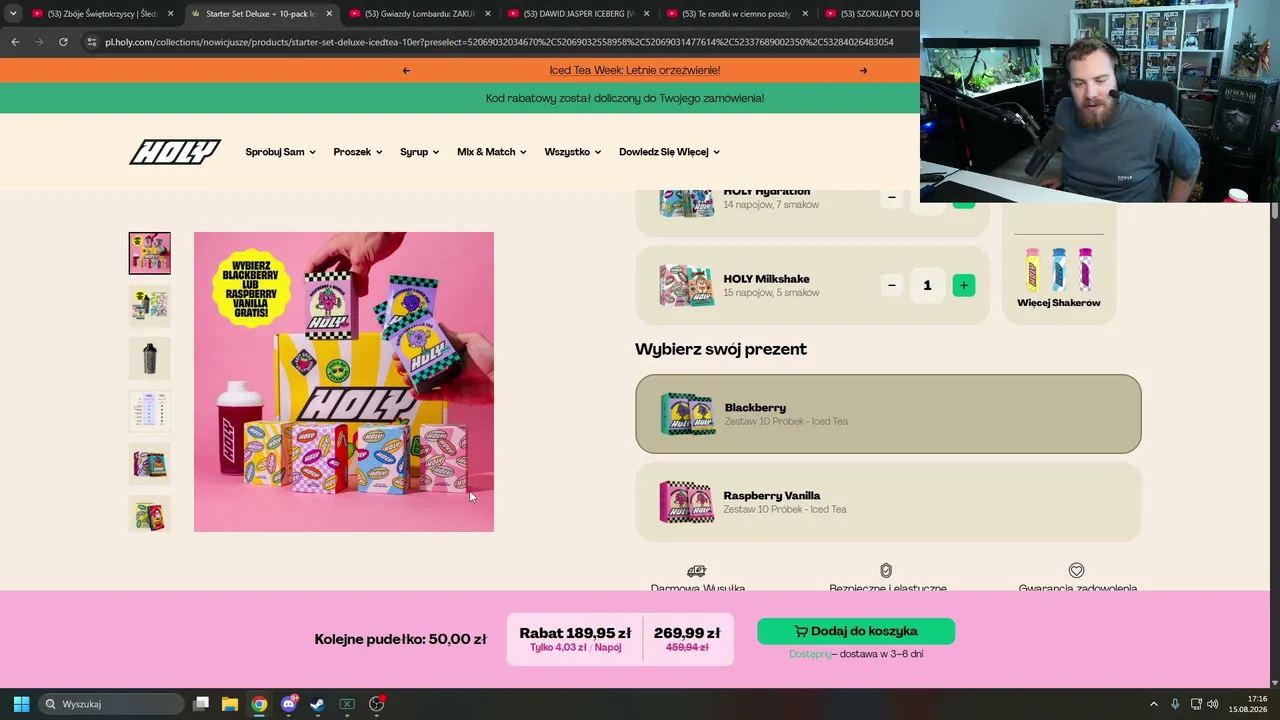Click the microphone icon in system tray
The height and width of the screenshot is (720, 1280).
point(1175,704)
